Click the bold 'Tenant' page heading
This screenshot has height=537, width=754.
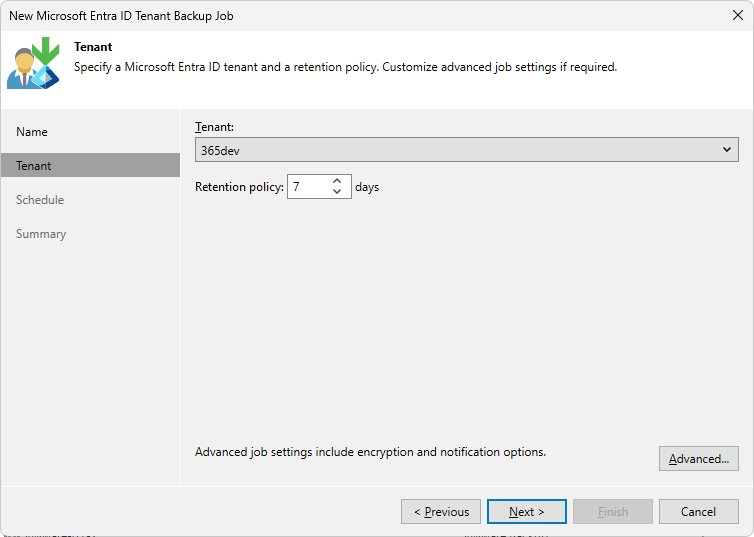[93, 47]
